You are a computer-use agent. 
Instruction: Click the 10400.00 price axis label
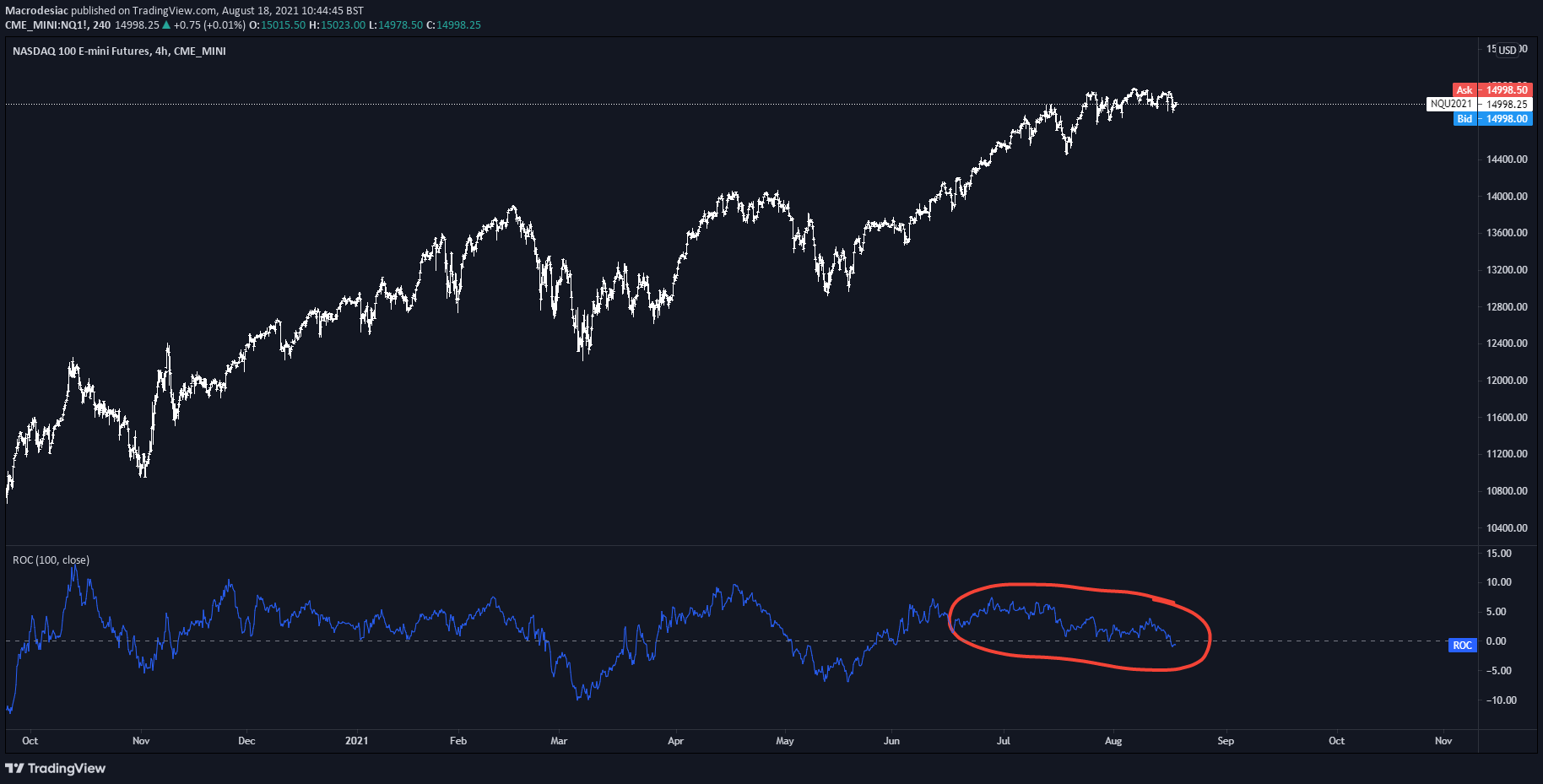[1507, 527]
